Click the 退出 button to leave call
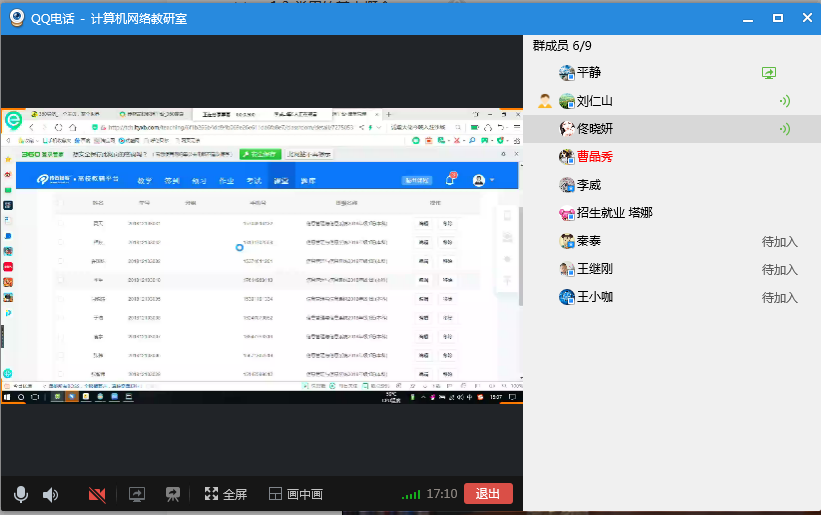This screenshot has height=515, width=821. (x=488, y=493)
